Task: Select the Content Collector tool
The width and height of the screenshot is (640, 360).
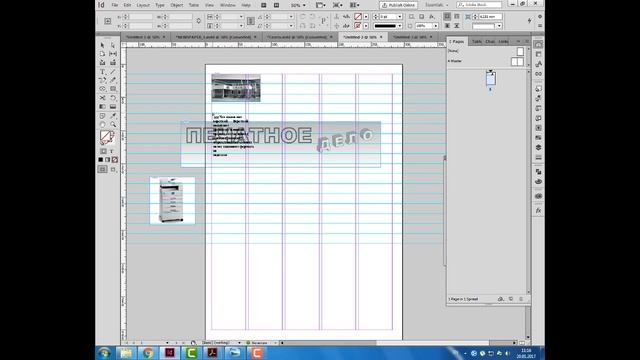Action: (x=102, y=63)
